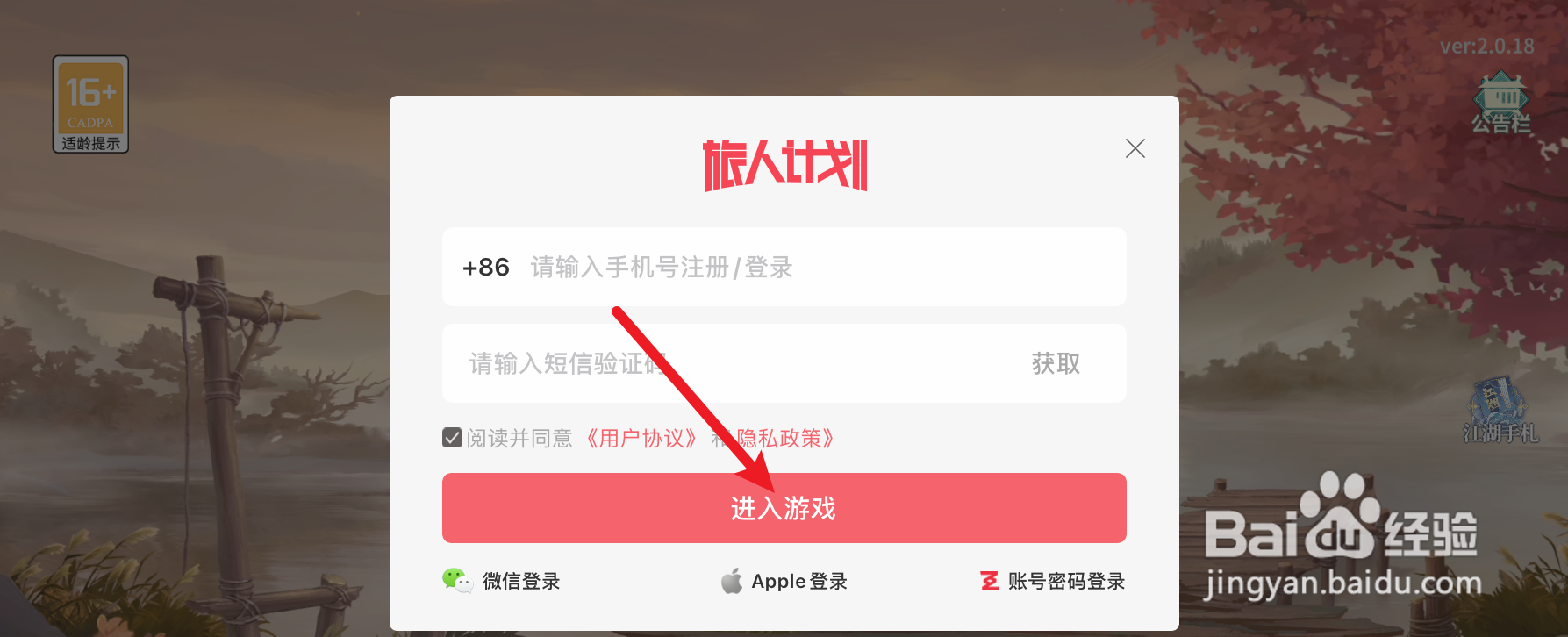Click the Apple logo icon
The image size is (1568, 637).
(732, 581)
